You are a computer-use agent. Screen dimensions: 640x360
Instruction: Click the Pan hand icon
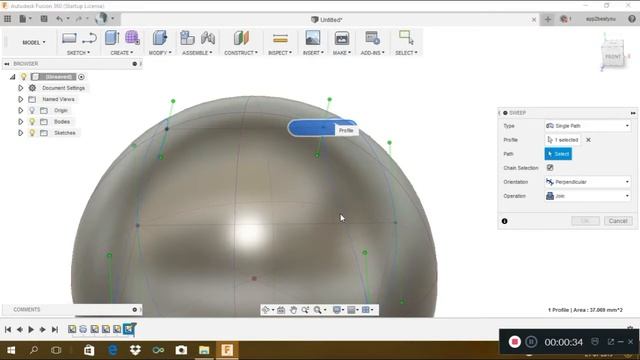click(293, 310)
